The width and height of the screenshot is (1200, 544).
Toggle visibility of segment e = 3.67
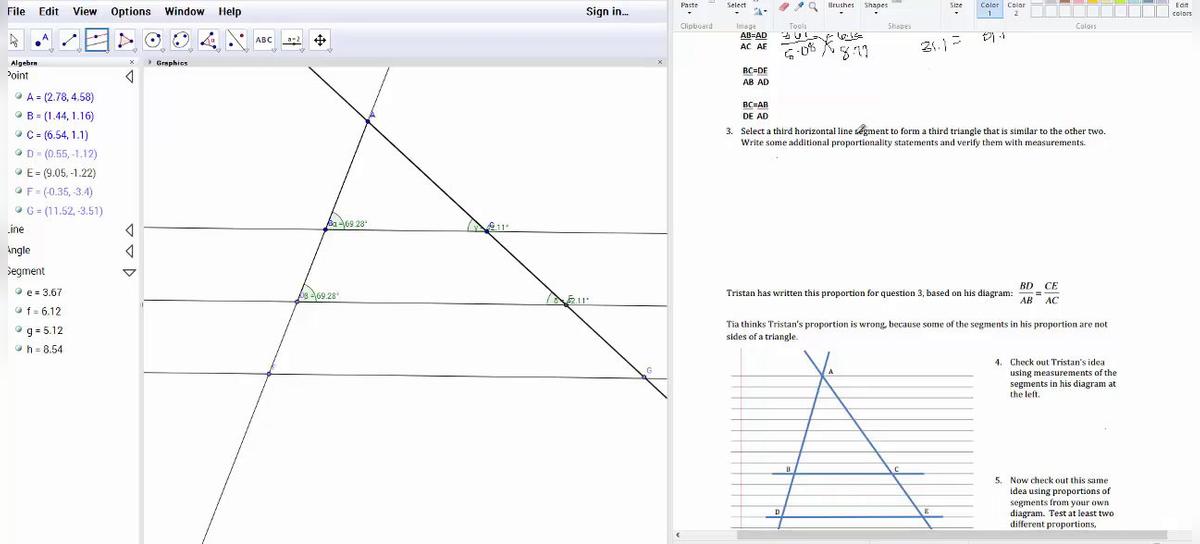pos(19,292)
